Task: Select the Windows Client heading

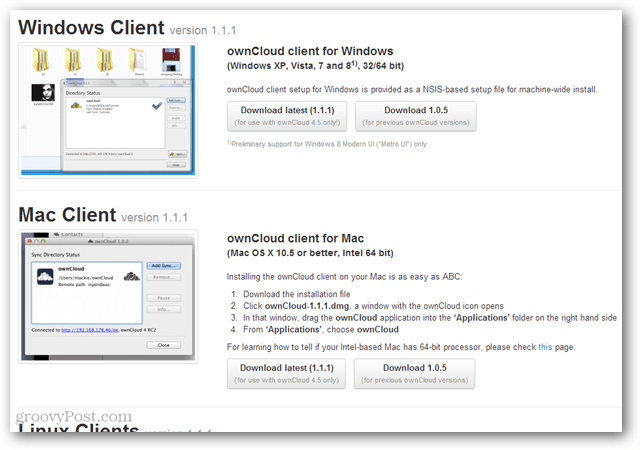Action: (91, 27)
